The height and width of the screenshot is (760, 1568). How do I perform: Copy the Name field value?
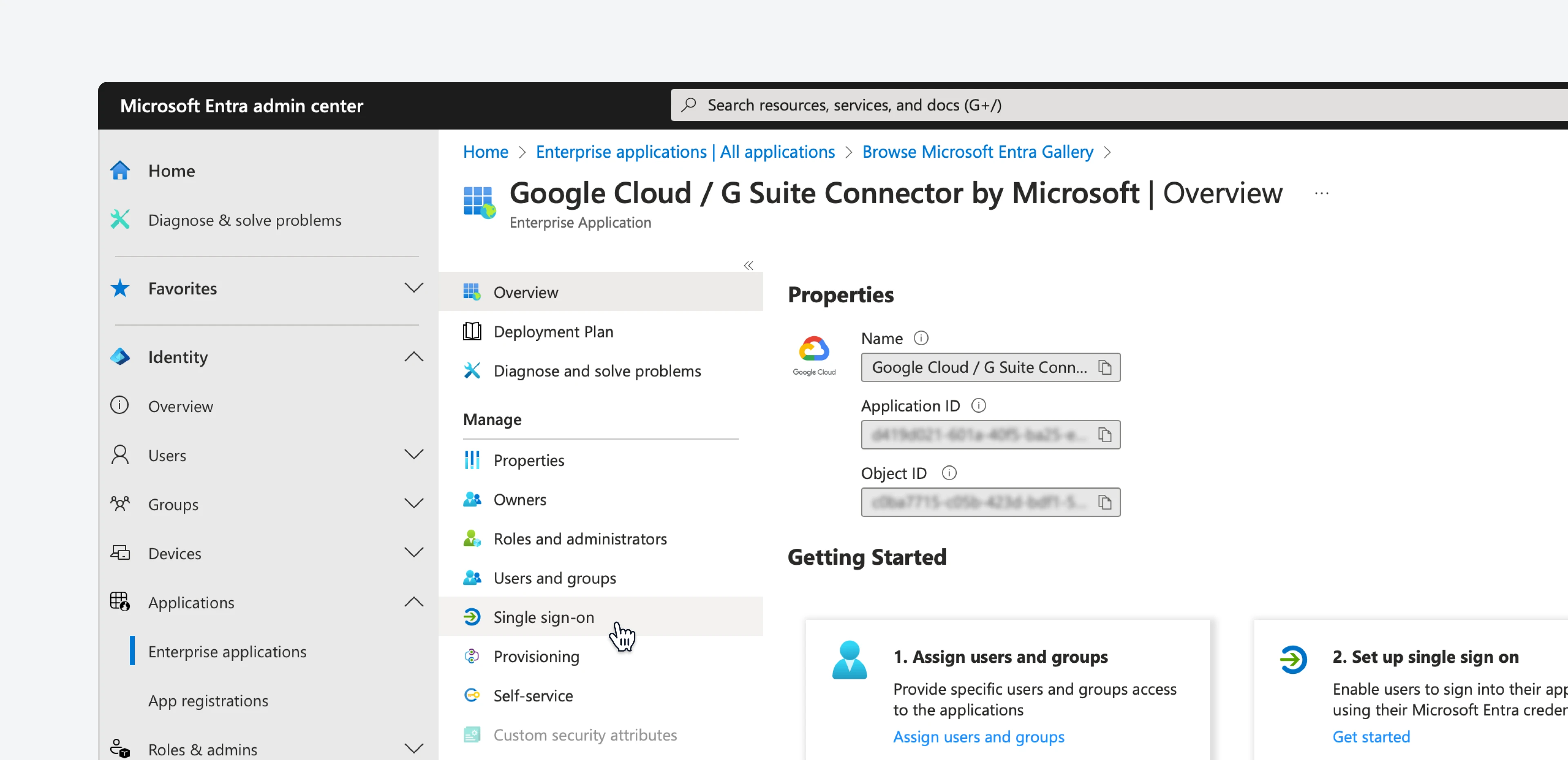point(1105,367)
